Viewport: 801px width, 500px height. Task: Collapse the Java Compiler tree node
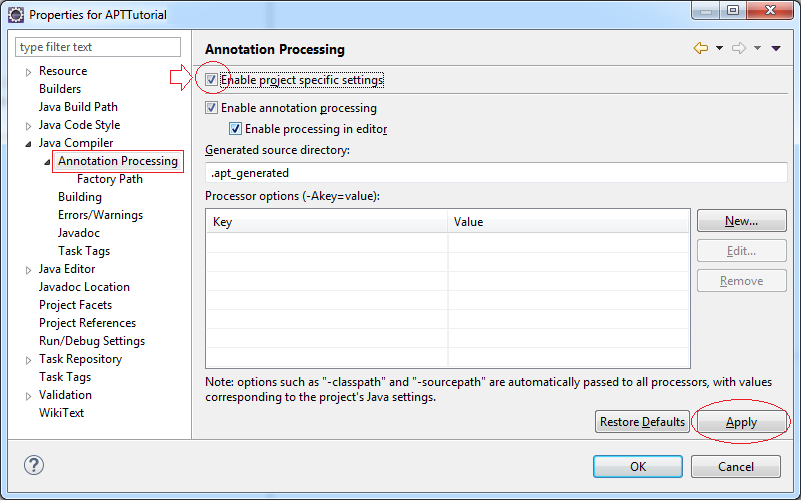(x=29, y=144)
